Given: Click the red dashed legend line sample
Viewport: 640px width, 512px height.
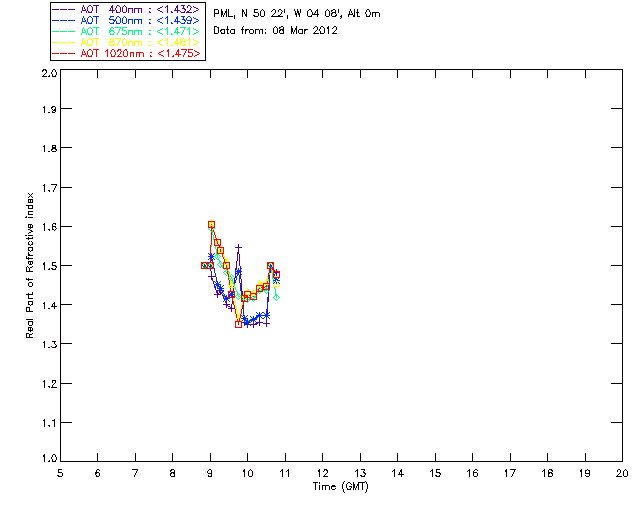Looking at the screenshot, I should click(x=64, y=54).
